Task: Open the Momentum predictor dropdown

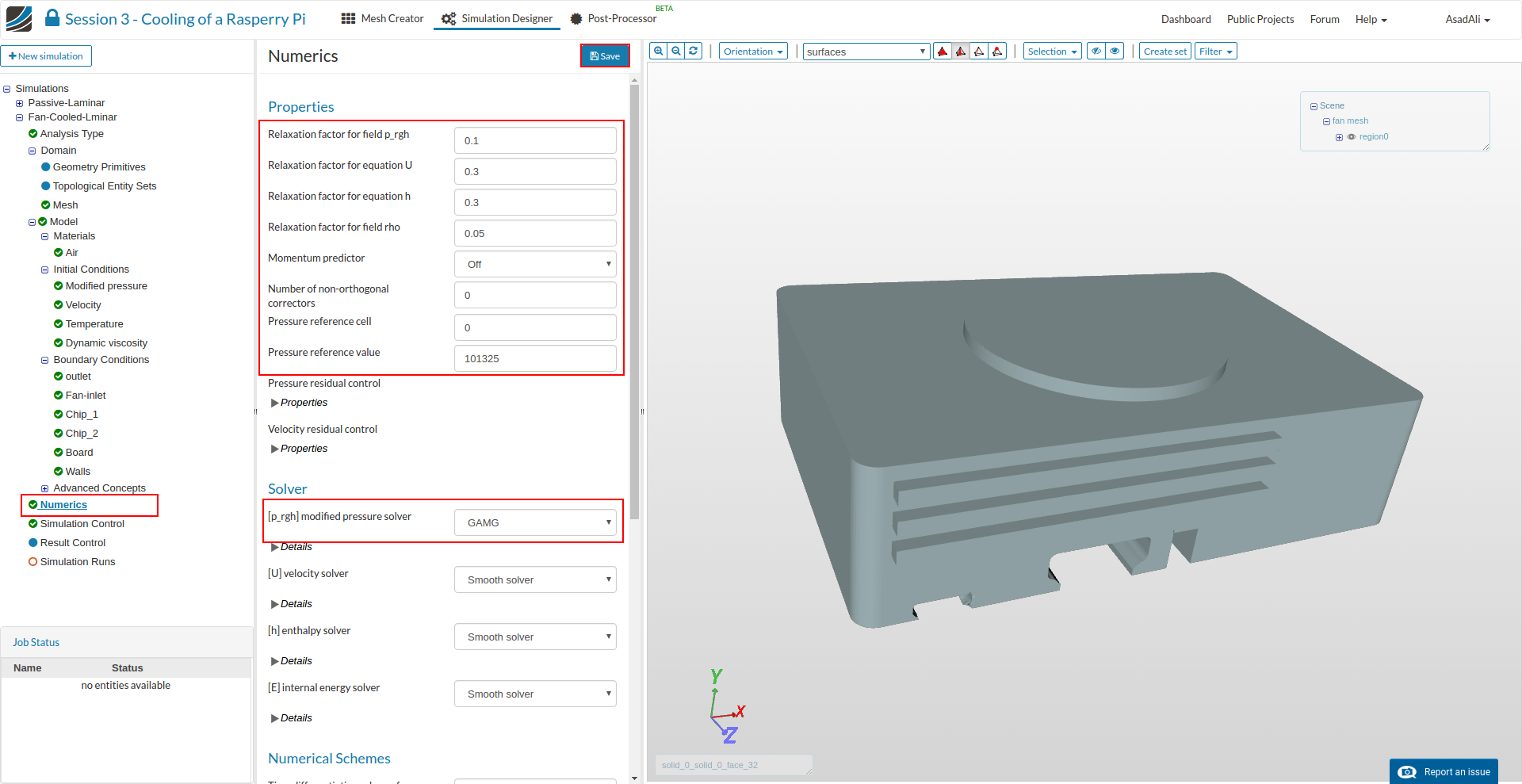Action: [535, 264]
